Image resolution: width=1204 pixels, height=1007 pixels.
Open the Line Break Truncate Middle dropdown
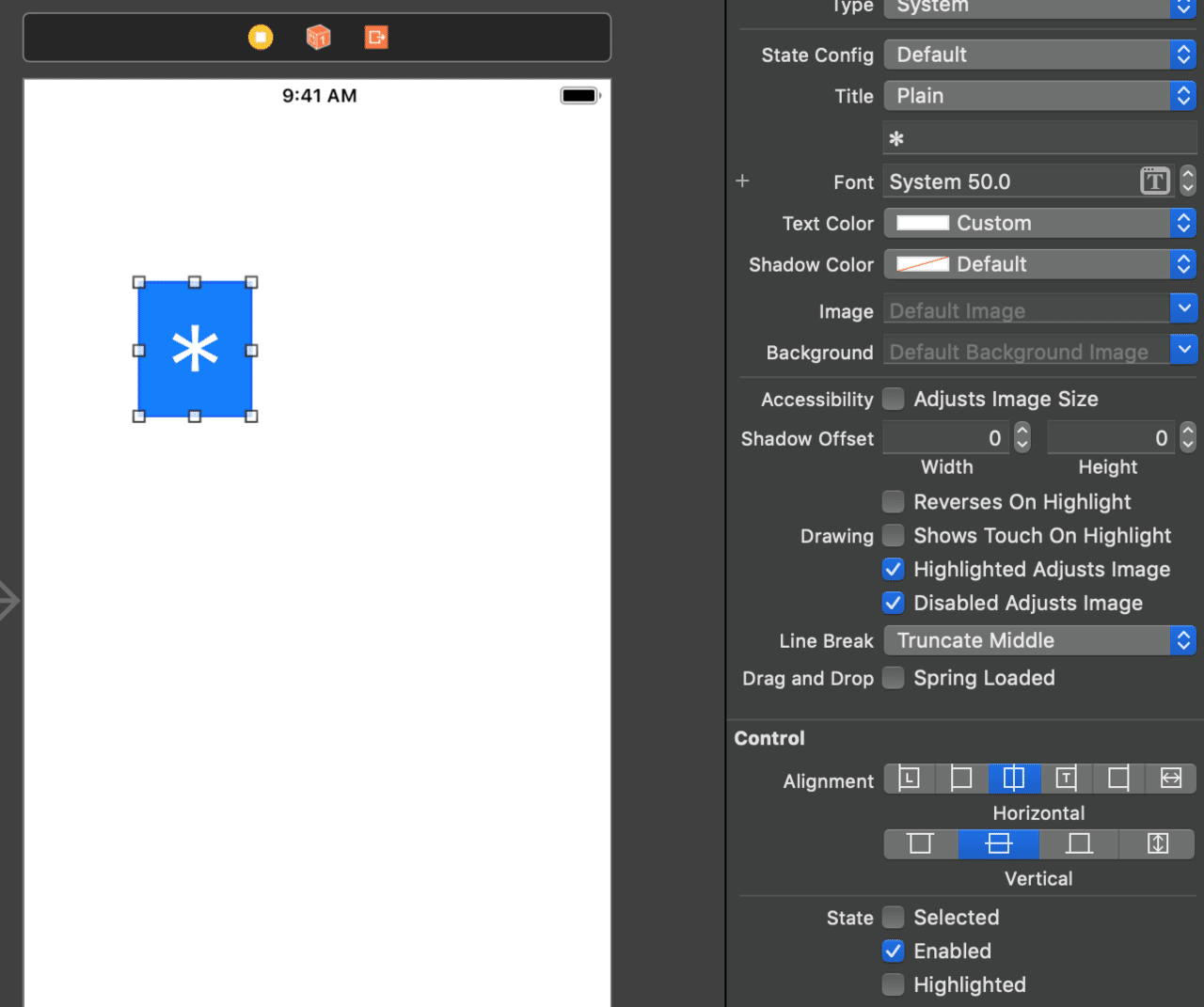[x=1040, y=640]
